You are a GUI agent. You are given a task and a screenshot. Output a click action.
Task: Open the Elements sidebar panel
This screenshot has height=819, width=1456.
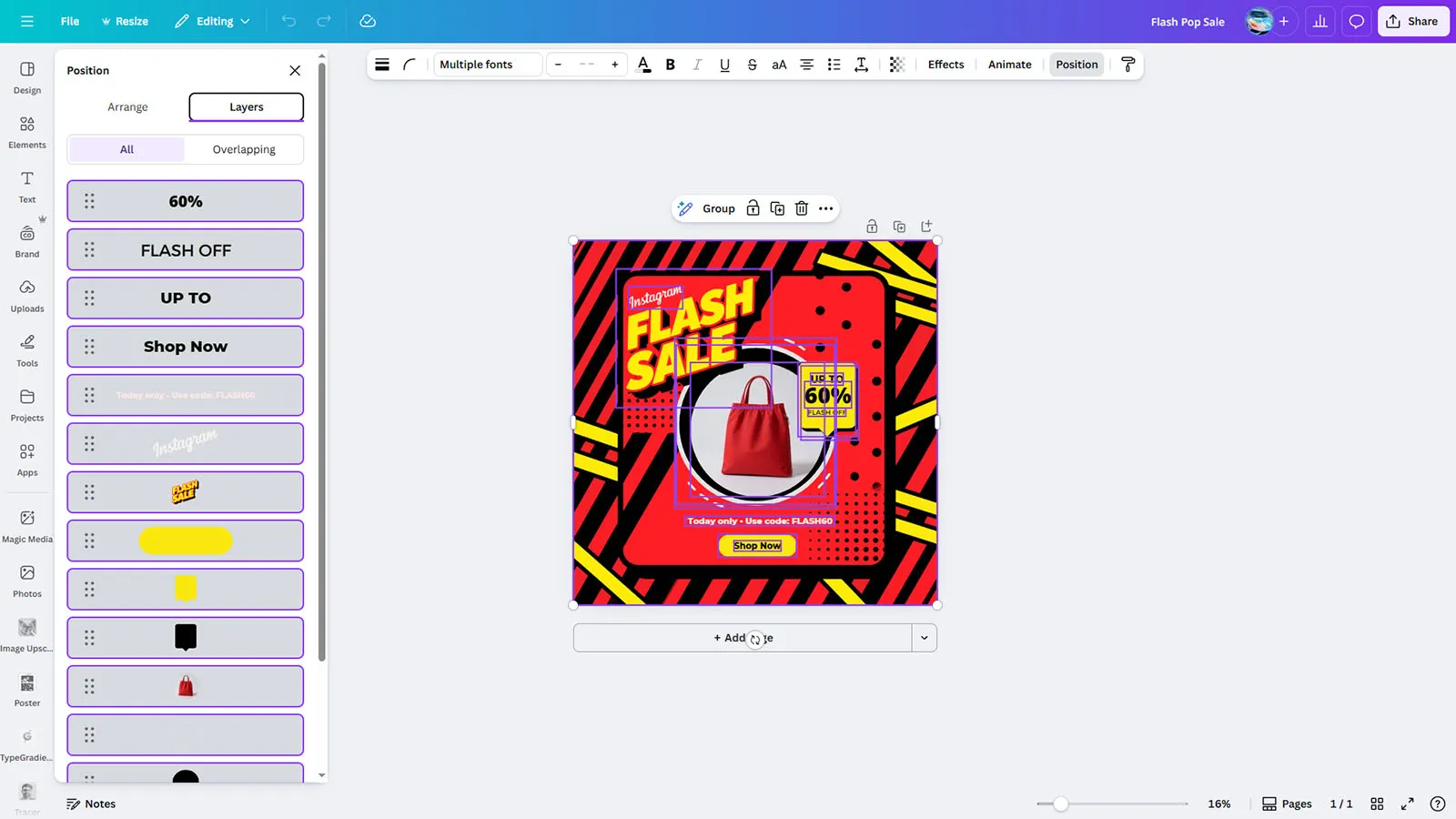tap(27, 132)
